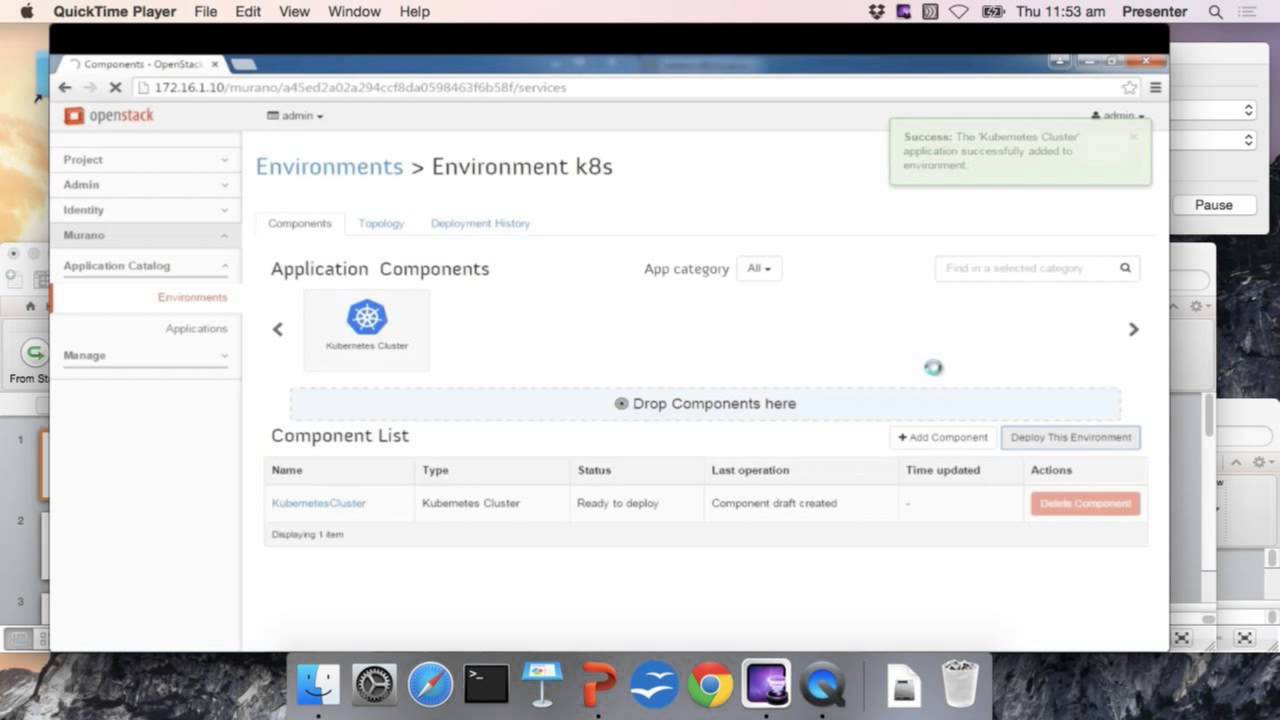Click the Spotlight search icon in menu bar

click(x=1216, y=12)
